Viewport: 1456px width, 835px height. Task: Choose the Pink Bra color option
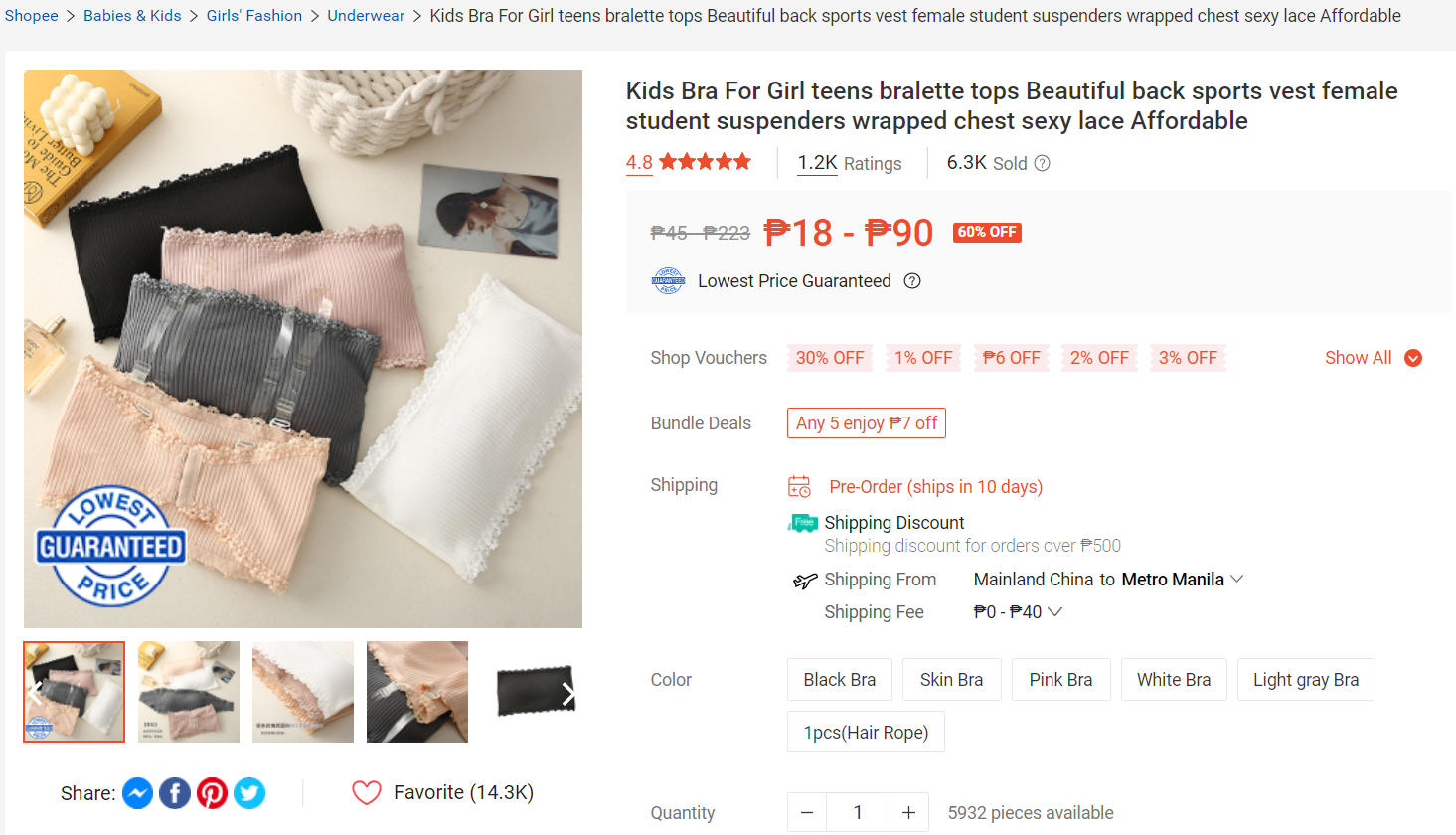tap(1060, 680)
